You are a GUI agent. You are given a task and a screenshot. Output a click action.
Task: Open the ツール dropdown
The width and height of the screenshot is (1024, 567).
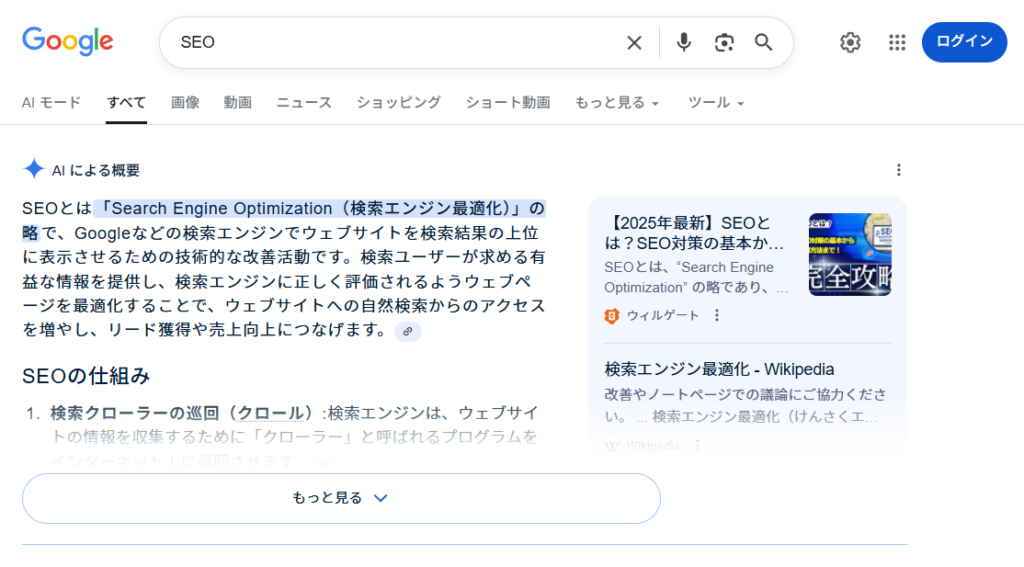(716, 103)
